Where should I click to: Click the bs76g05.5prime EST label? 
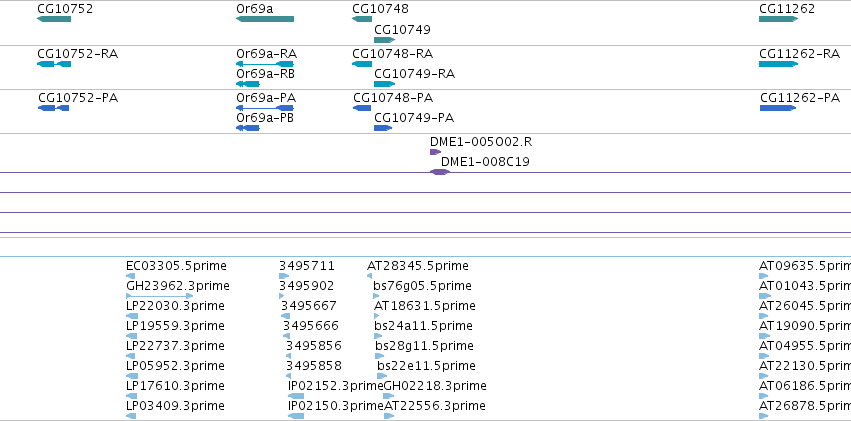[x=422, y=286]
